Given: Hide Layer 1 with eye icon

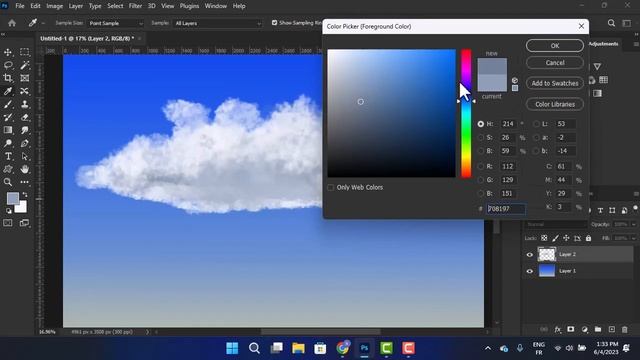Looking at the screenshot, I should [x=529, y=271].
